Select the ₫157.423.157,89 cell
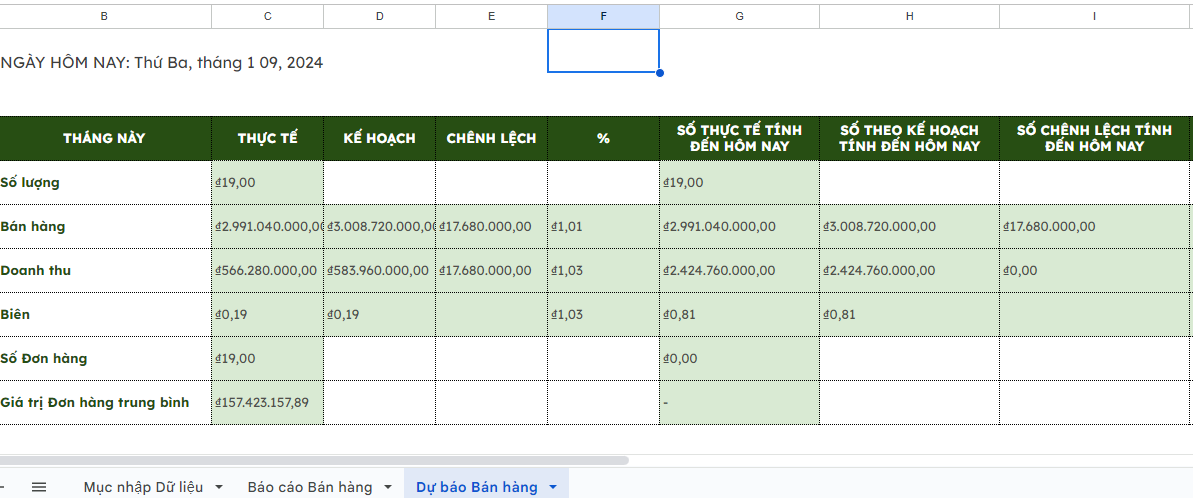1193x498 pixels. [267, 402]
